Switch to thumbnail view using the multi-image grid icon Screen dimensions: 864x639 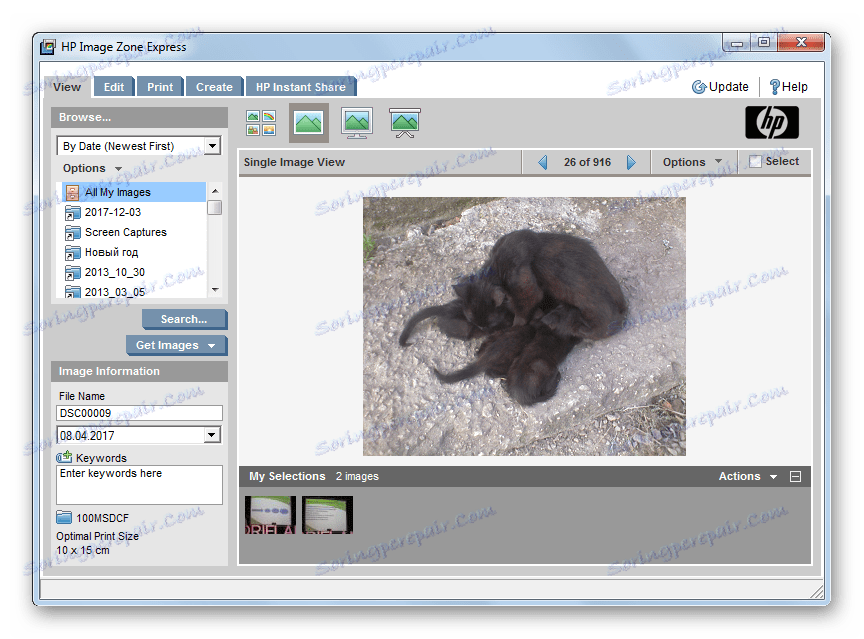260,122
